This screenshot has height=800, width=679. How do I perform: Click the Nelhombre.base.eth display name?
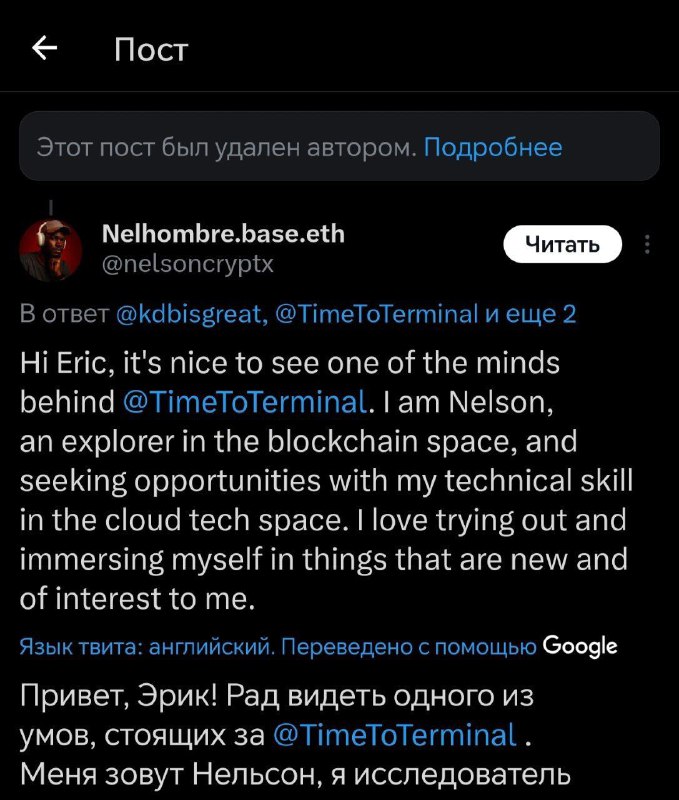pos(224,234)
